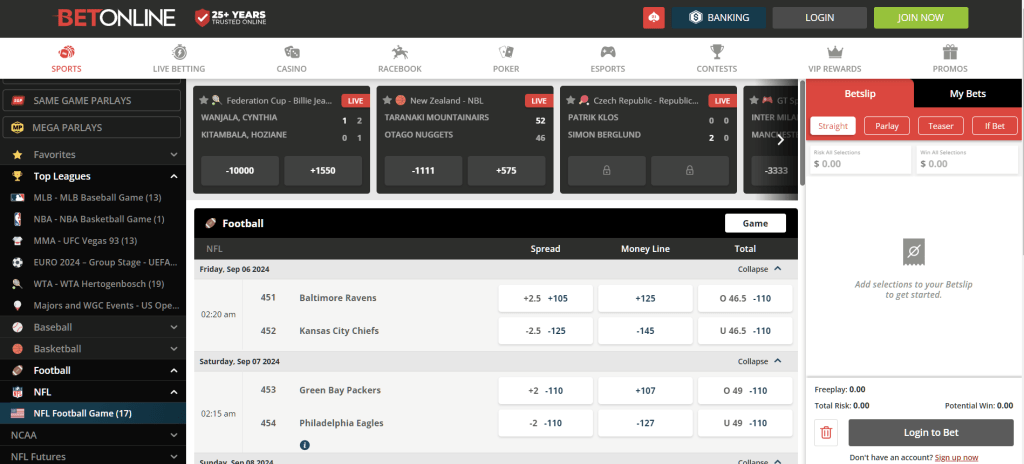Click the Login button in header
1024x464 pixels.
820,18
